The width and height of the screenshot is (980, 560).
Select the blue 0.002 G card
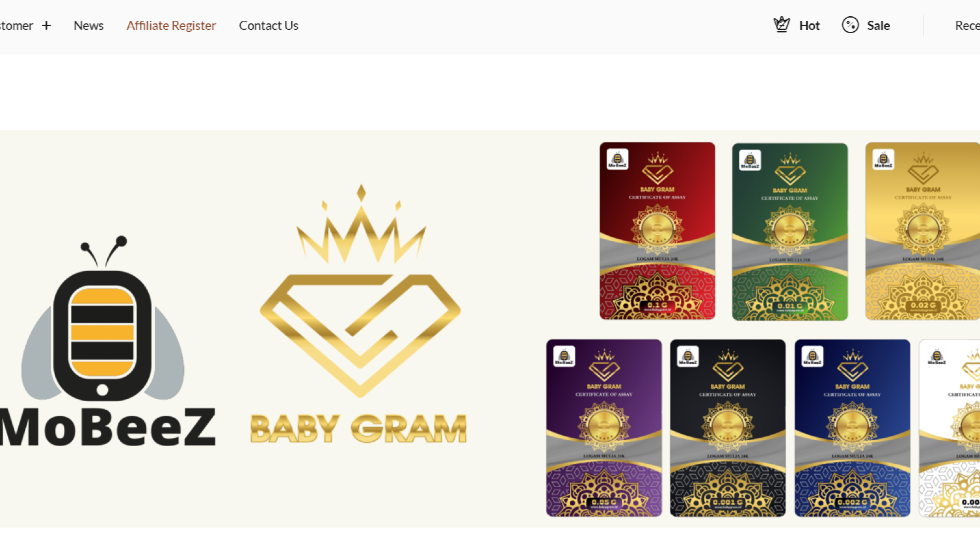click(852, 428)
